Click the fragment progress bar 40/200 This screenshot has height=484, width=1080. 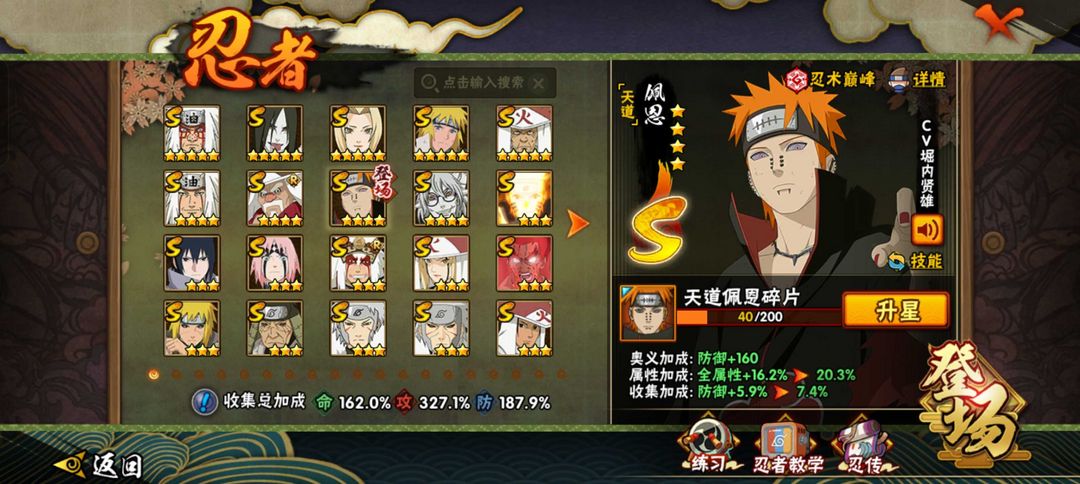click(758, 317)
